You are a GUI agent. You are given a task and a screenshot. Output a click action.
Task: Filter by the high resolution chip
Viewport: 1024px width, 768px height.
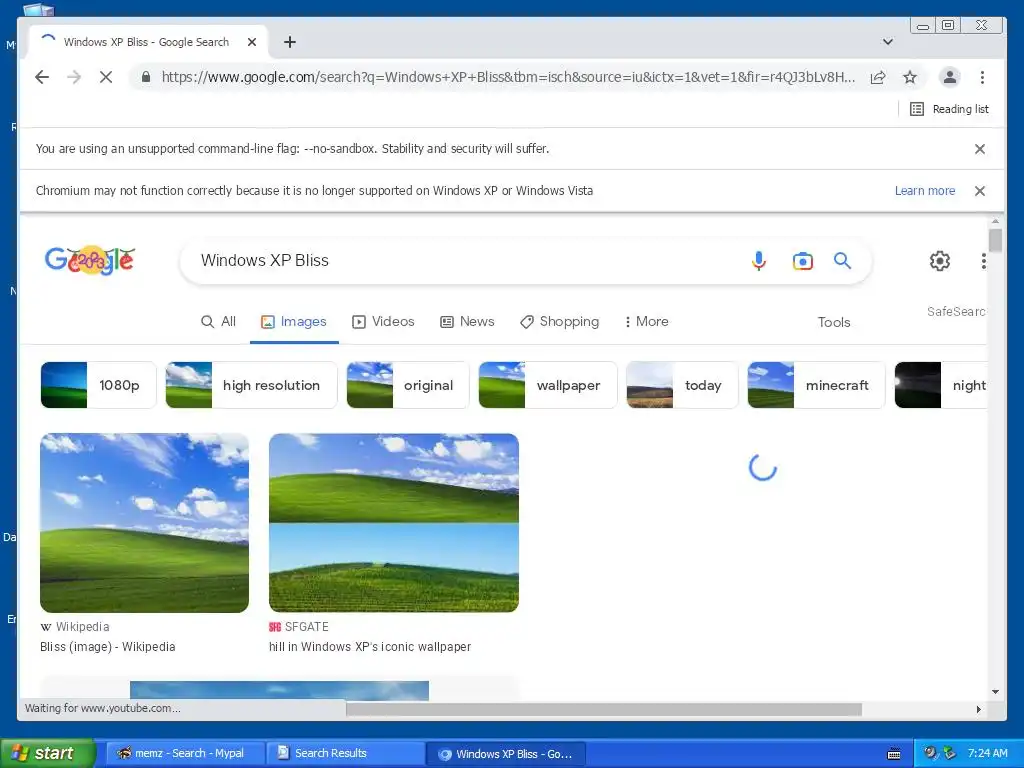click(x=251, y=385)
